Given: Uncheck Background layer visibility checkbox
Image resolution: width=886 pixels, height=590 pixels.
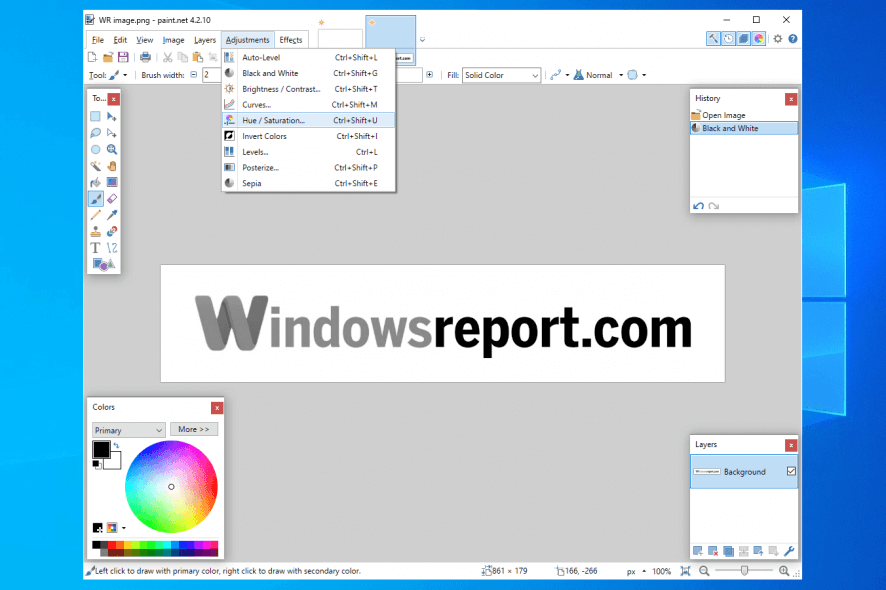Looking at the screenshot, I should pyautogui.click(x=791, y=471).
